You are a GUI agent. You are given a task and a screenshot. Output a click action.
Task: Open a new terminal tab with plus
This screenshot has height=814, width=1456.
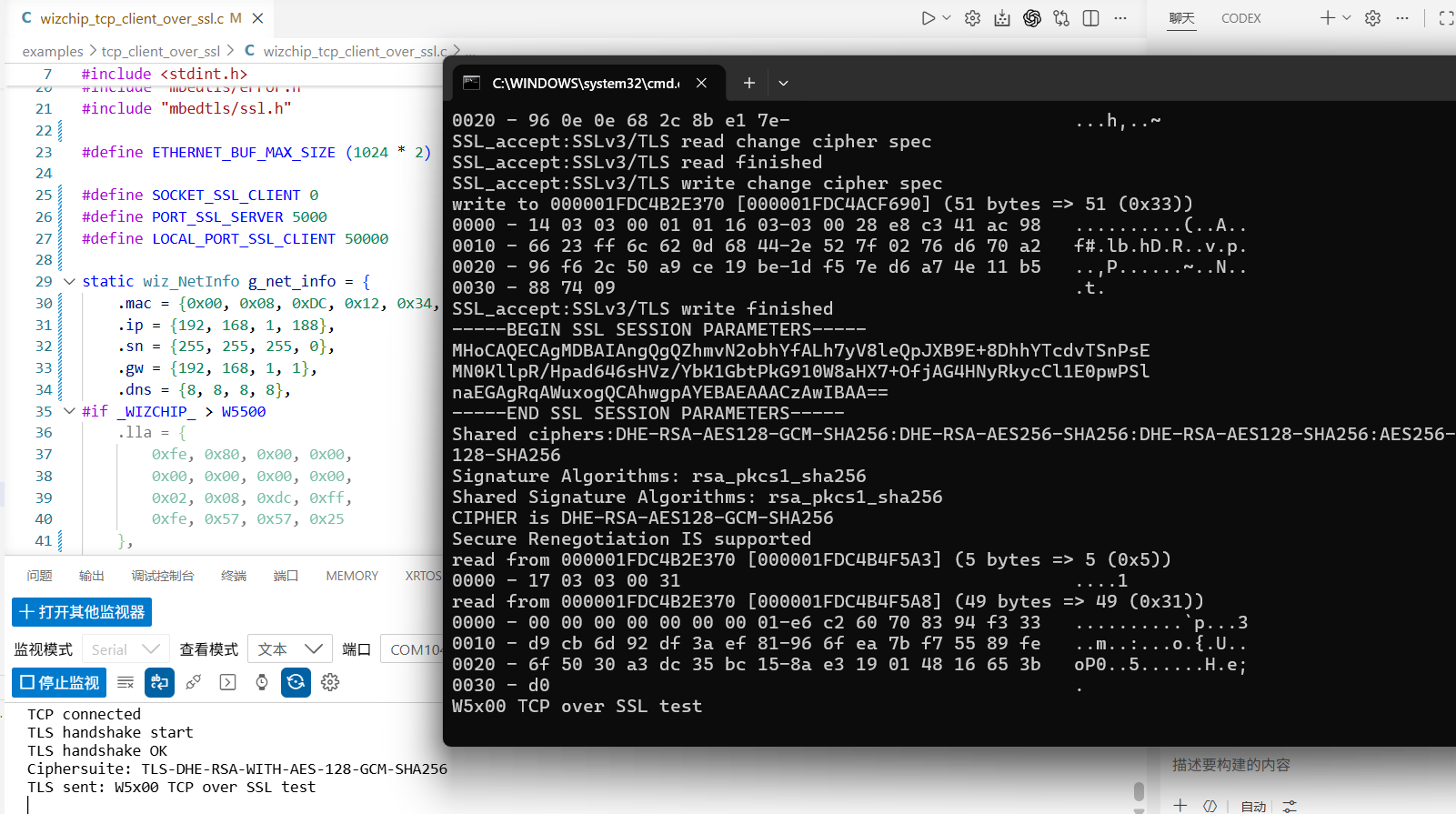pos(749,83)
